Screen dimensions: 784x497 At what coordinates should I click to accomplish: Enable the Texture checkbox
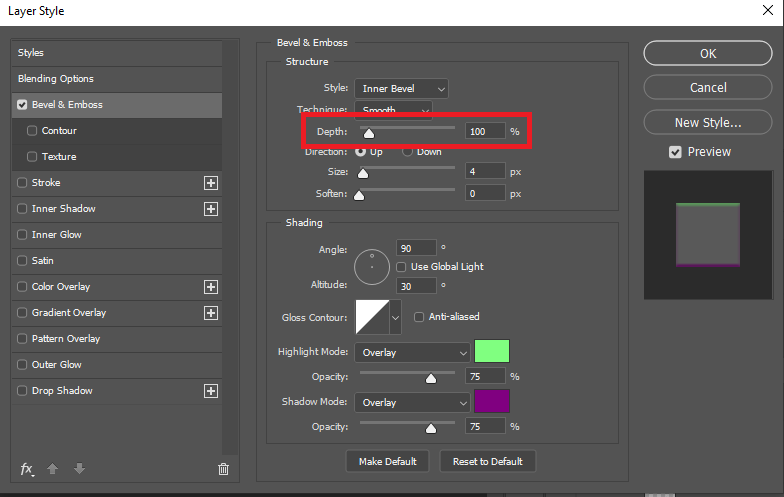click(x=32, y=156)
